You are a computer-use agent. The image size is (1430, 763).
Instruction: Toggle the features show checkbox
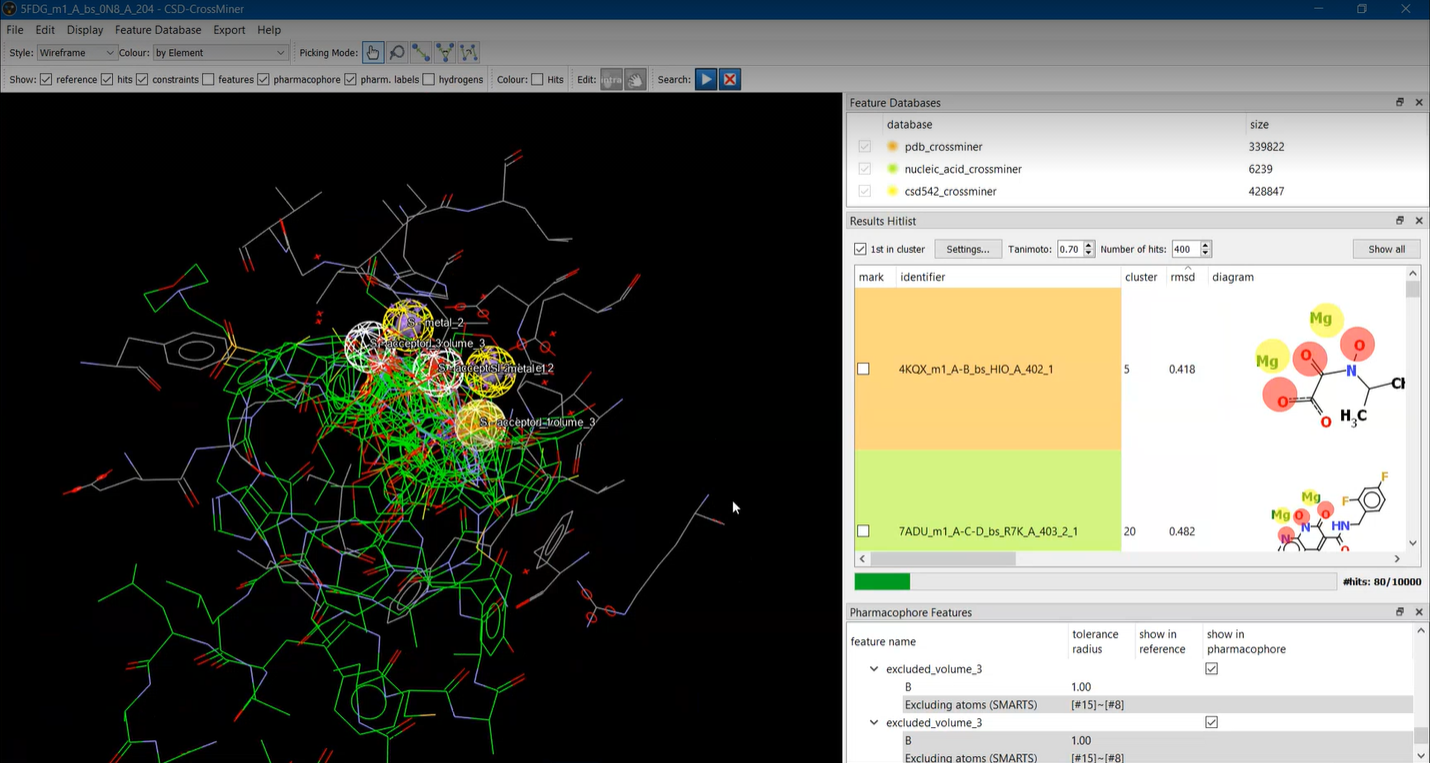coord(208,79)
